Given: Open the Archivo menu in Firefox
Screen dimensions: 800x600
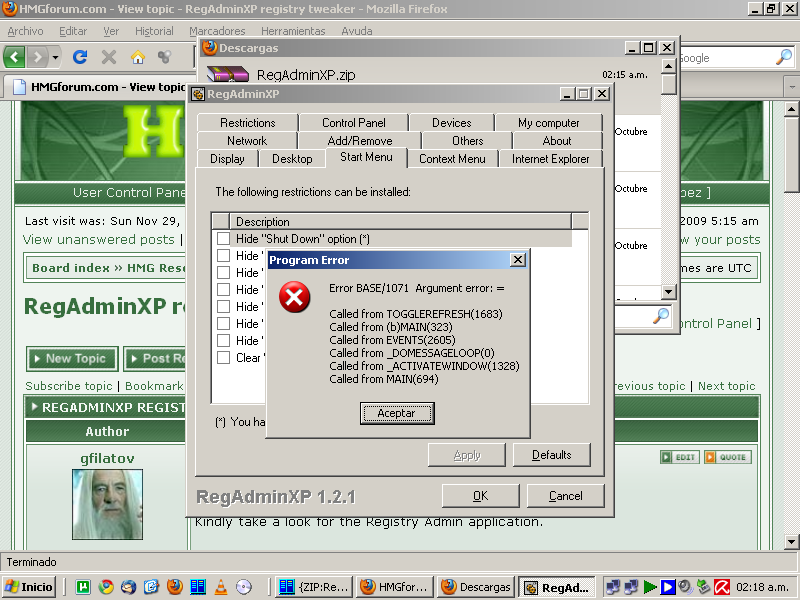Looking at the screenshot, I should click(x=26, y=31).
